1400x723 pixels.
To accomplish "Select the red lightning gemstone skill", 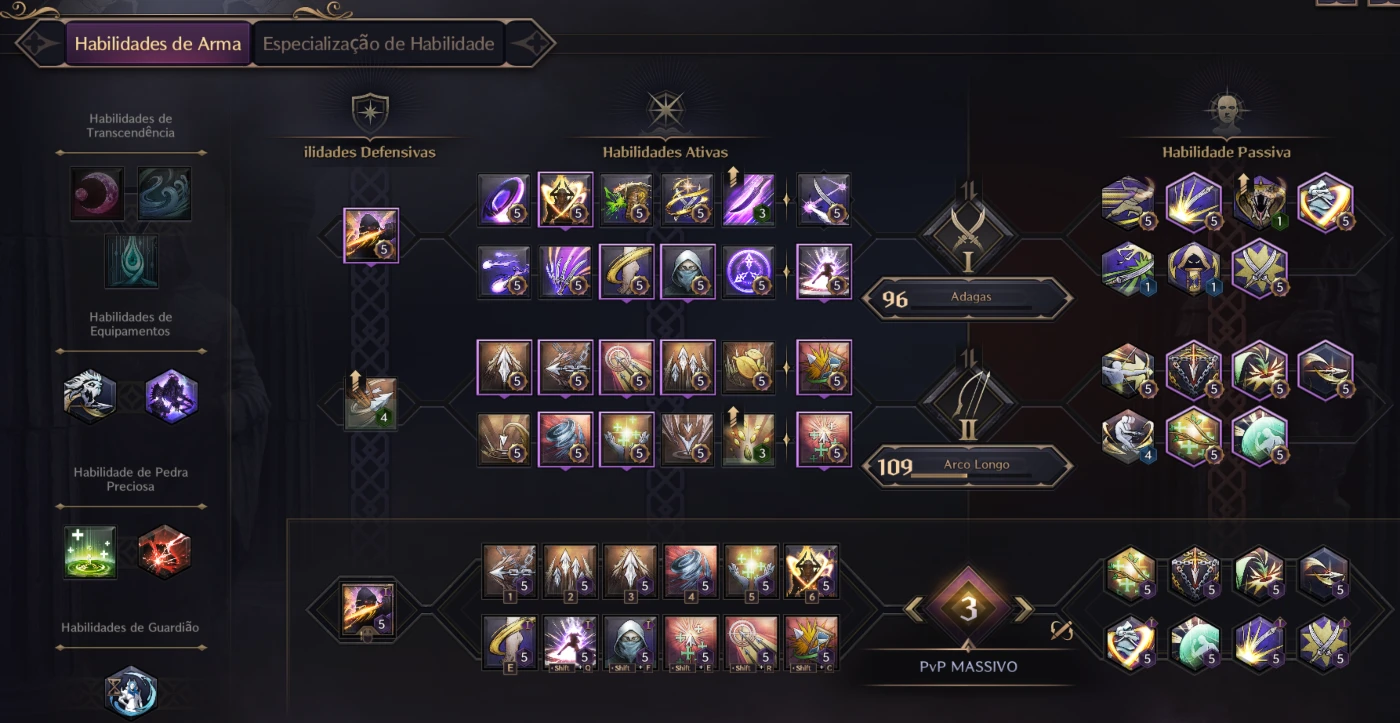I will coord(165,552).
